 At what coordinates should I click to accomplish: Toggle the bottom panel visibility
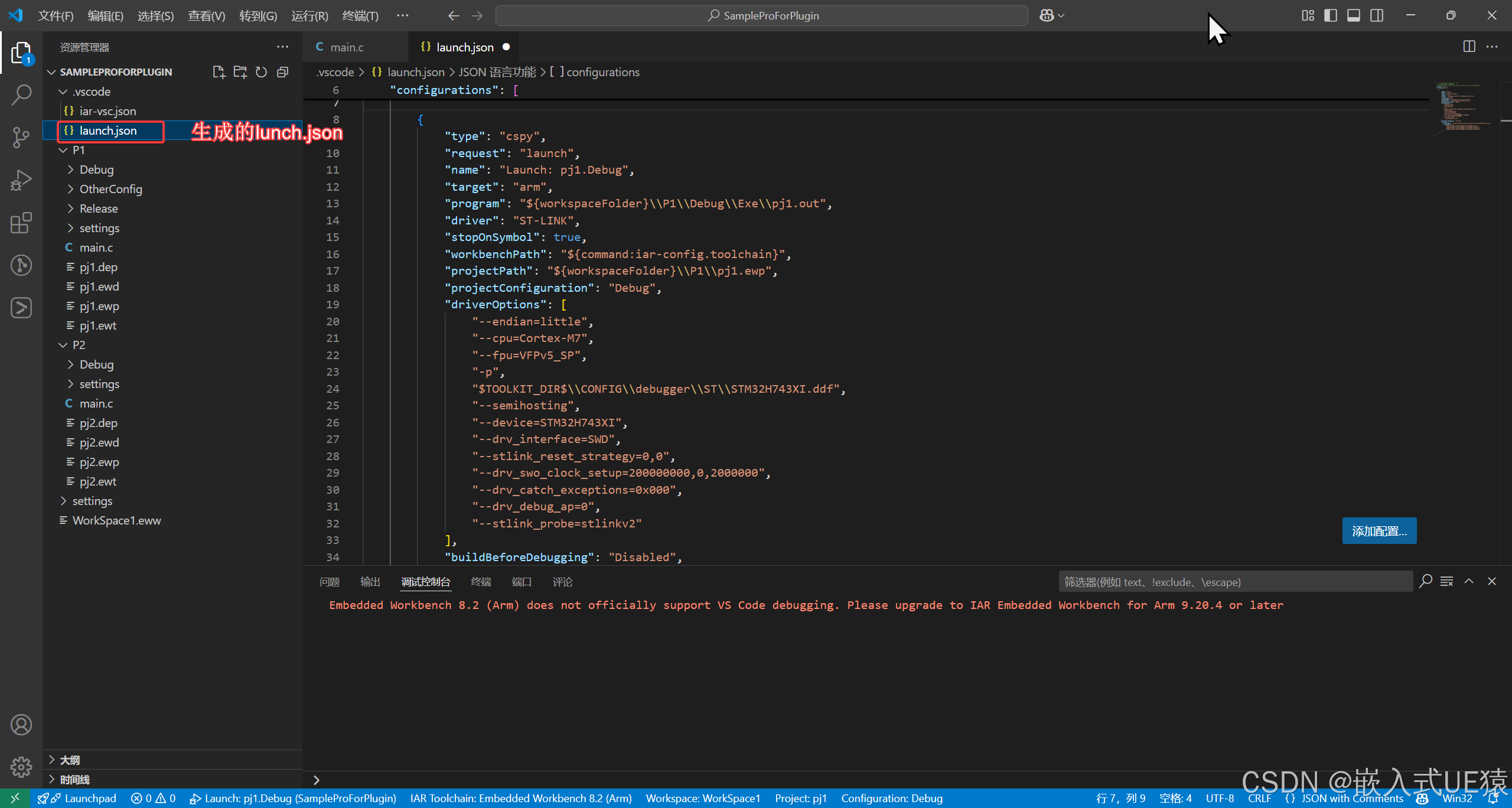click(x=1353, y=15)
